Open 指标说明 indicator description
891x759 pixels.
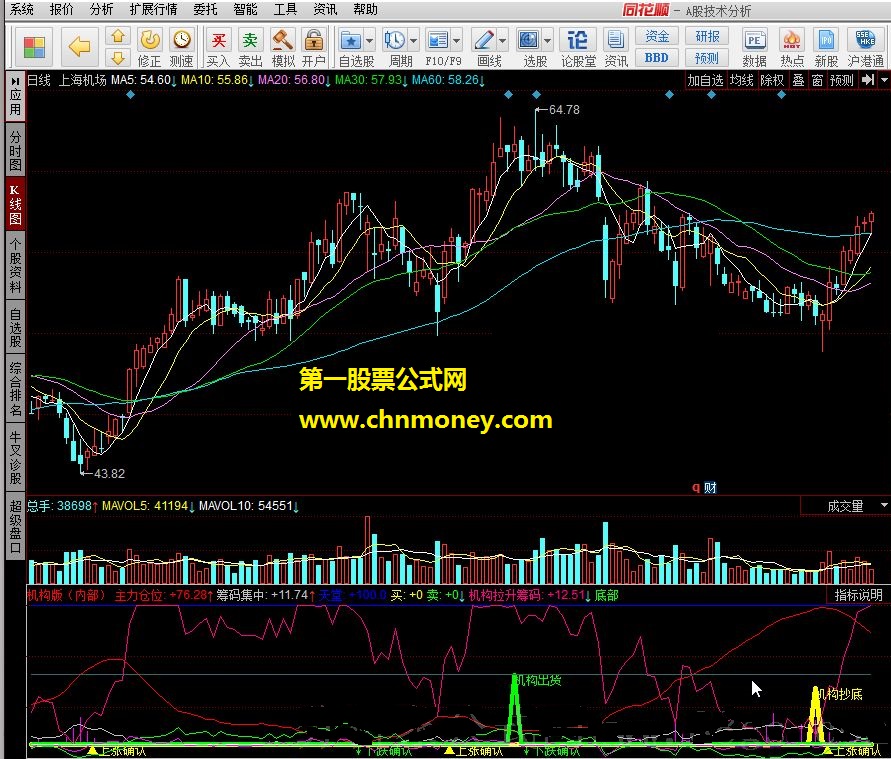tap(858, 595)
